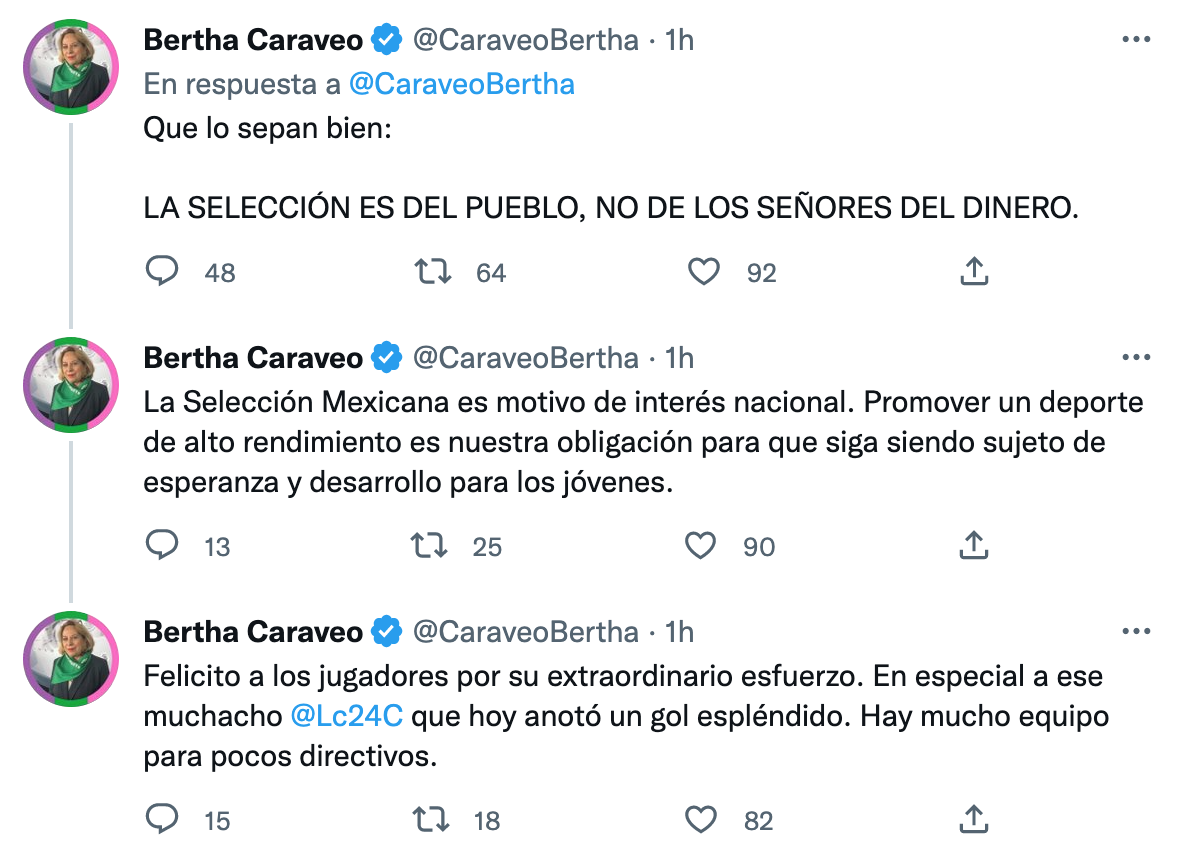Screen dimensions: 1178x854
Task: Reply to the "La Selección Mexicana" tweet
Action: coord(162,545)
